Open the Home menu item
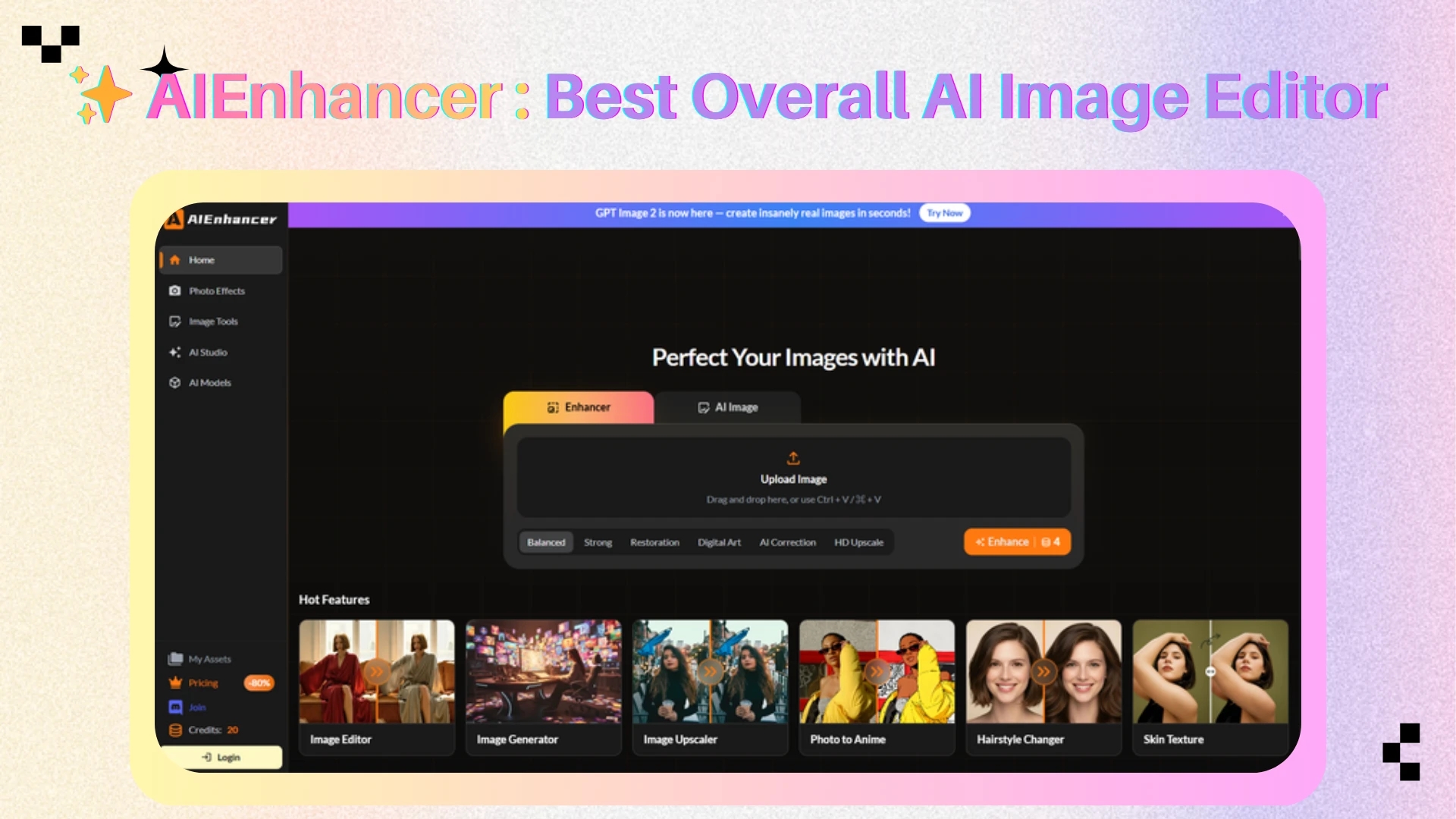Image resolution: width=1456 pixels, height=819 pixels. 221,260
